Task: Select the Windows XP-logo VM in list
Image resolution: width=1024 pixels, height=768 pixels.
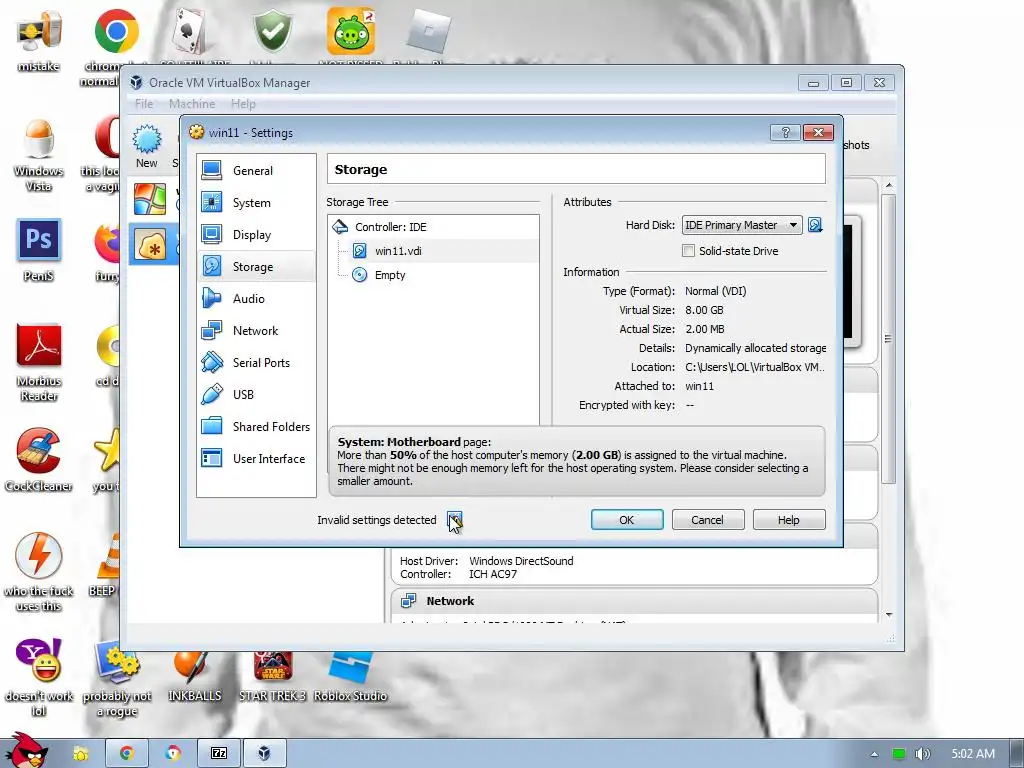Action: coord(150,199)
